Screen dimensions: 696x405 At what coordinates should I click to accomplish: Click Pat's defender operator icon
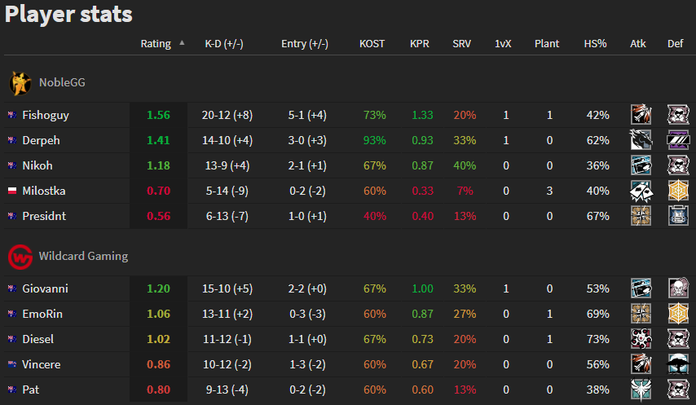[678, 390]
